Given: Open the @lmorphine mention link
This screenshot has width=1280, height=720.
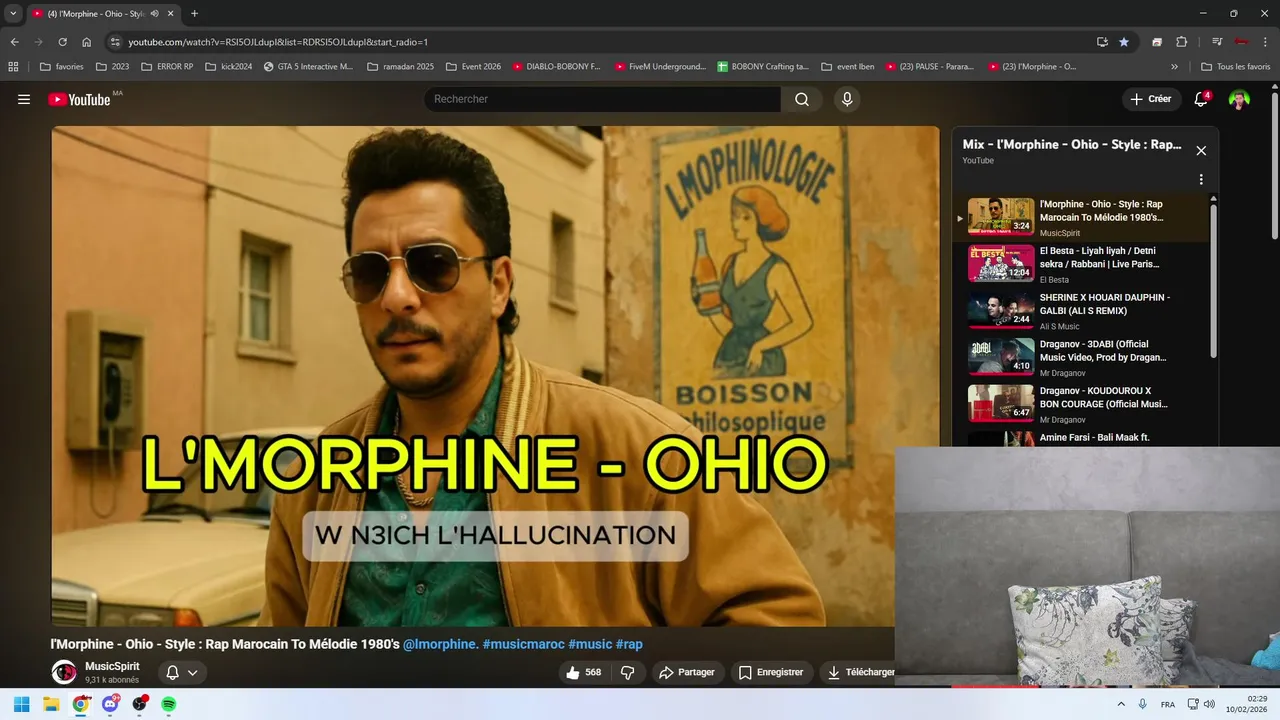Looking at the screenshot, I should click(x=441, y=644).
